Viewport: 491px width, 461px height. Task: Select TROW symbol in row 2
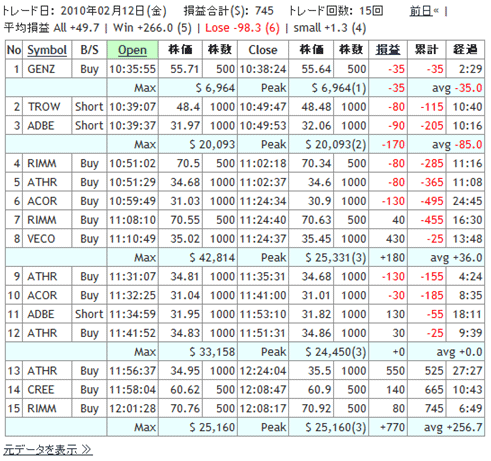(44, 107)
